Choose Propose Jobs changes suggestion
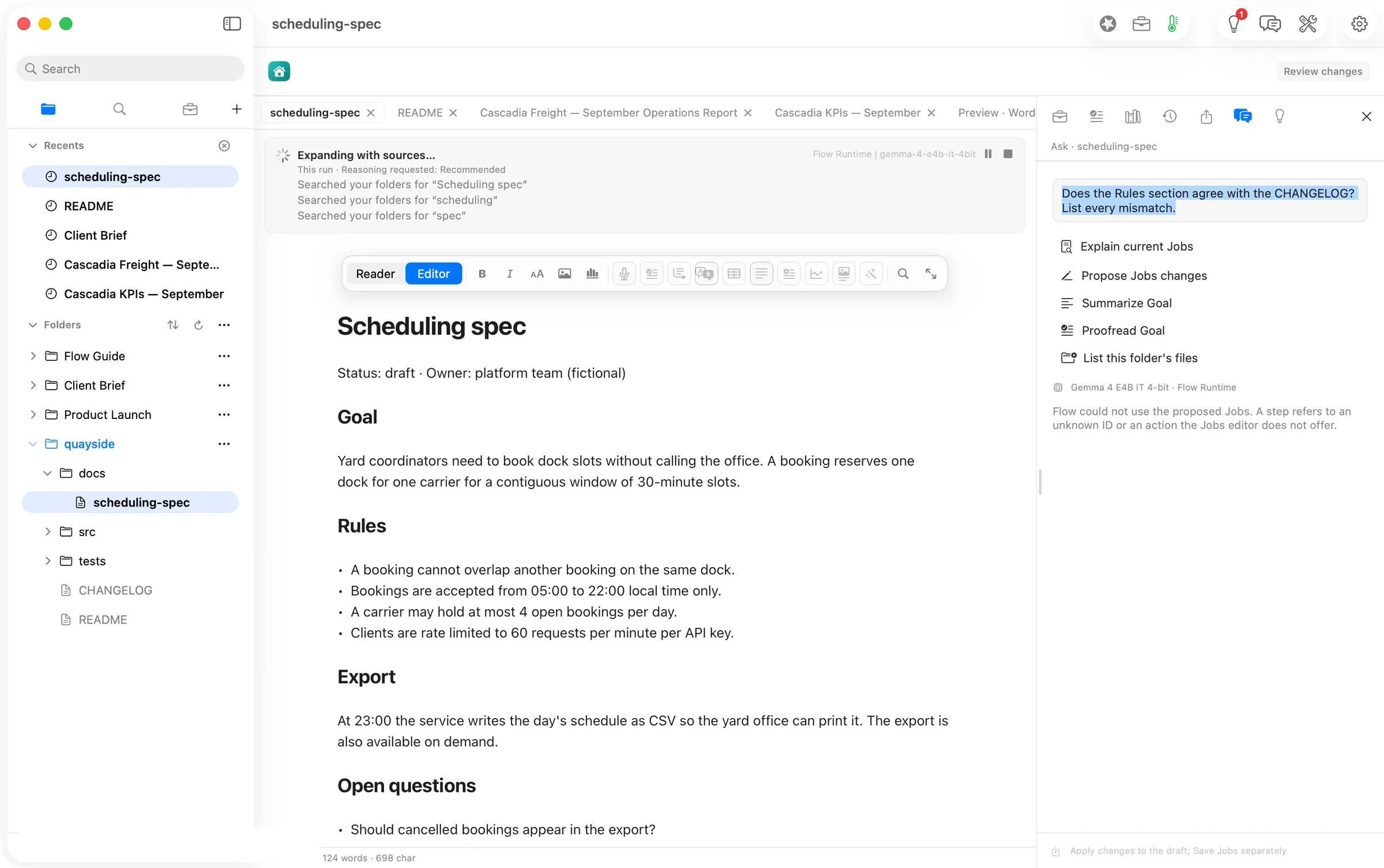Screen dimensions: 1384x868 click(1144, 276)
